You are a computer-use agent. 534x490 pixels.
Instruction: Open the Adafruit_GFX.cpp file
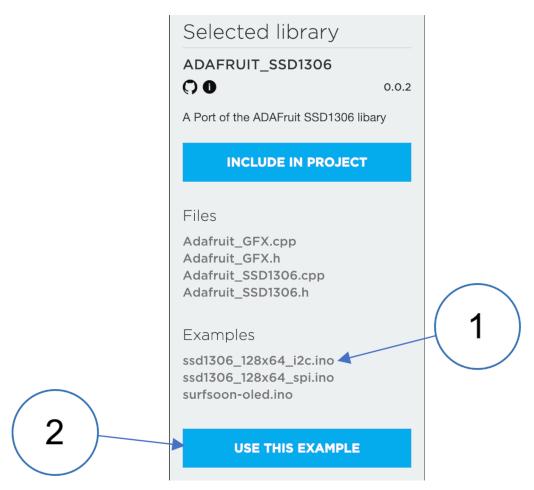tap(240, 241)
